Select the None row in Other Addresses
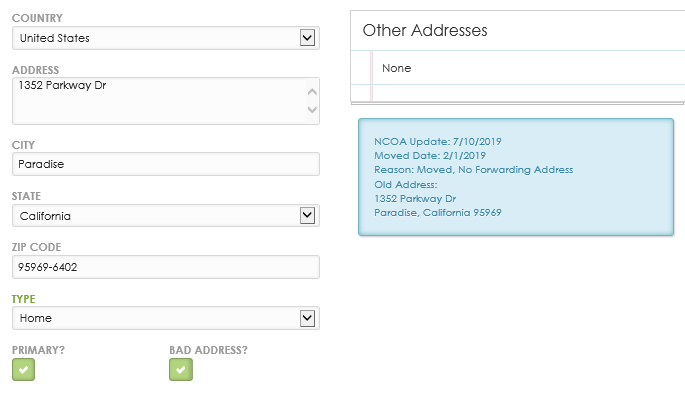This screenshot has width=685, height=411. point(398,68)
